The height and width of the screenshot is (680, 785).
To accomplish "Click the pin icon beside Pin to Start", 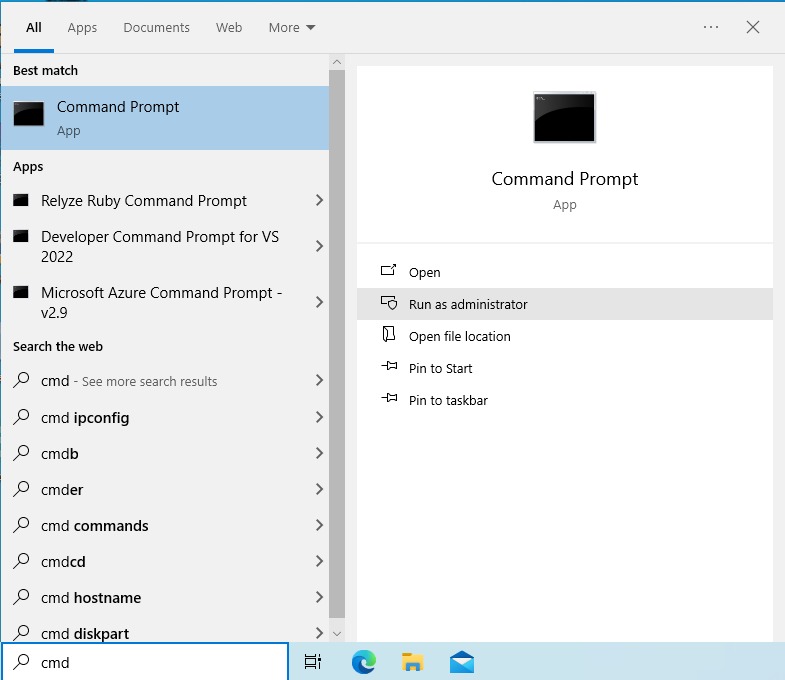I will pos(389,366).
